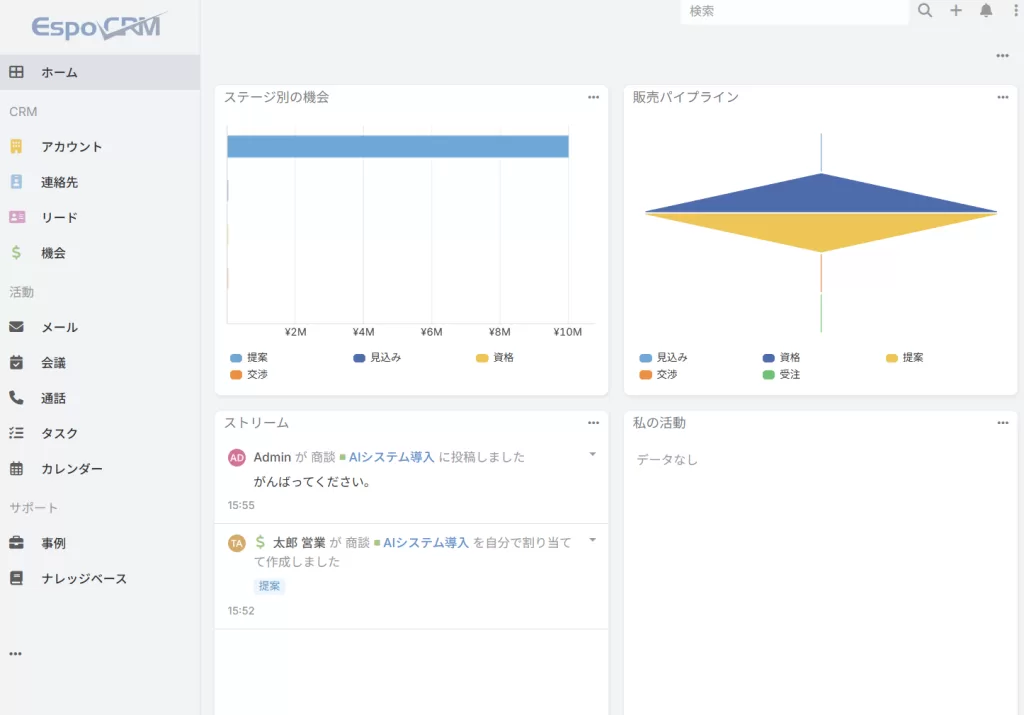Viewport: 1024px width, 715px height.
Task: Select ホーム in the sidebar
Action: pos(59,72)
